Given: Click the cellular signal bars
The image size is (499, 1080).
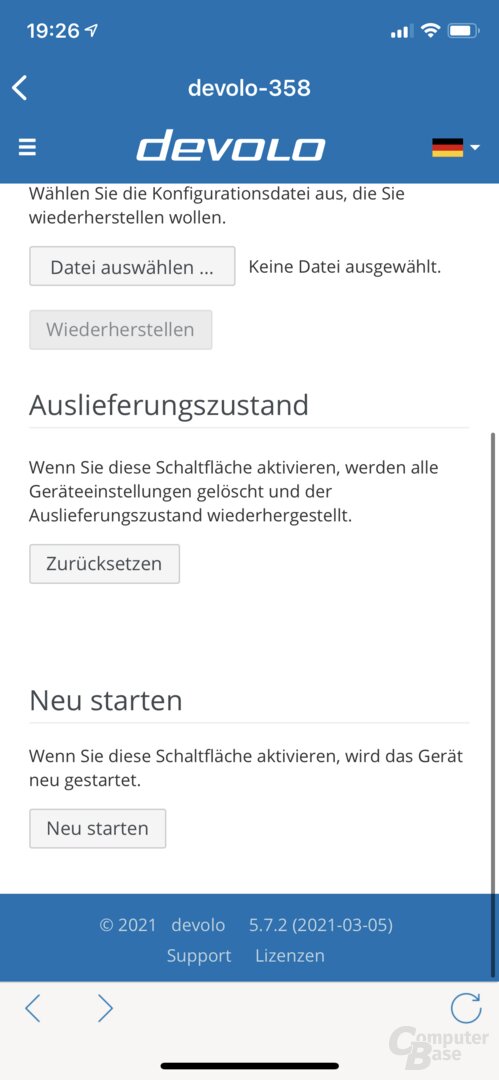Looking at the screenshot, I should [401, 32].
